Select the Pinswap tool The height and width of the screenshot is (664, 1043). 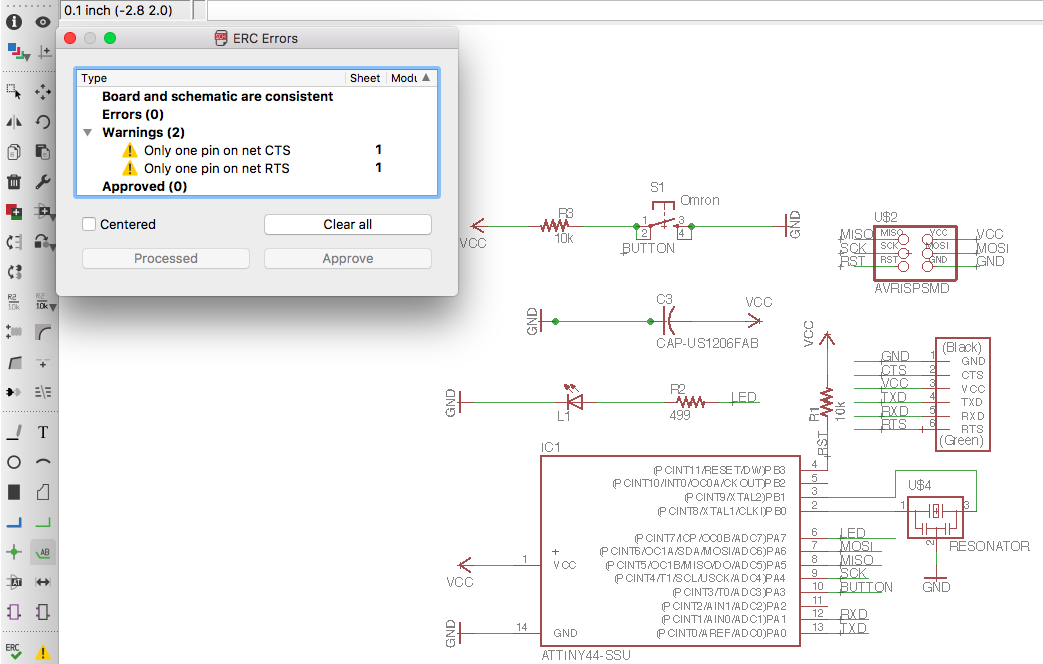click(x=14, y=242)
